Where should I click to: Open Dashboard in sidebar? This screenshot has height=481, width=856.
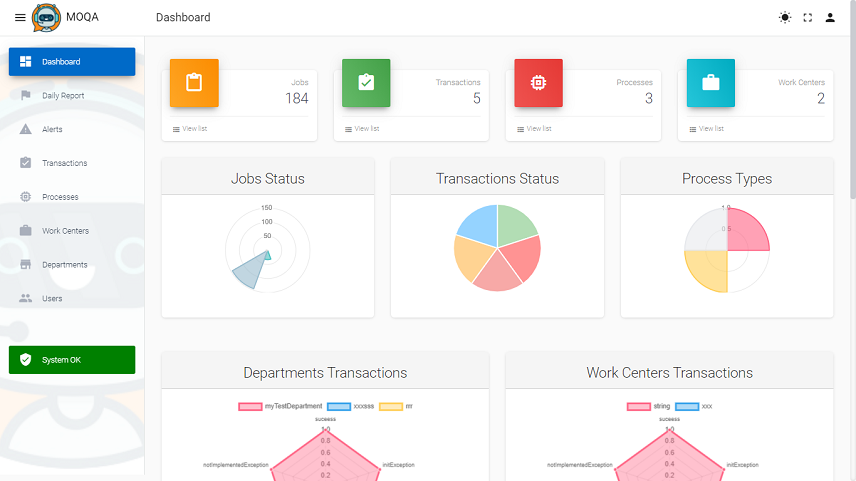pos(72,62)
